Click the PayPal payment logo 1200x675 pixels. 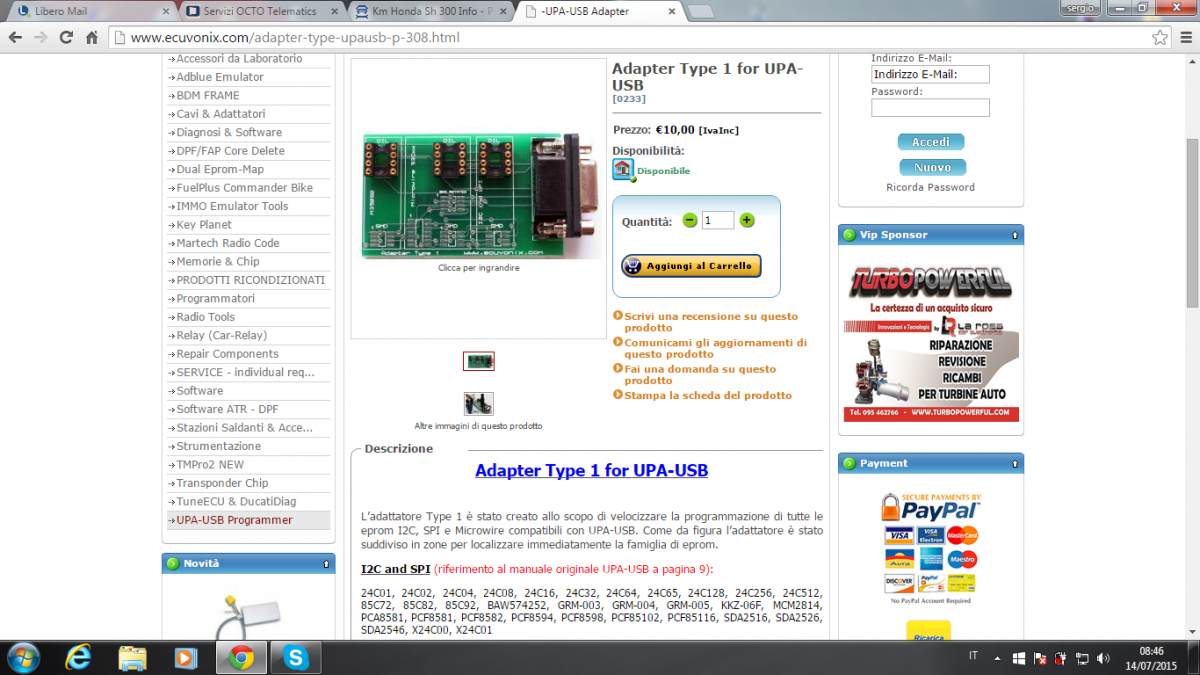(930, 506)
